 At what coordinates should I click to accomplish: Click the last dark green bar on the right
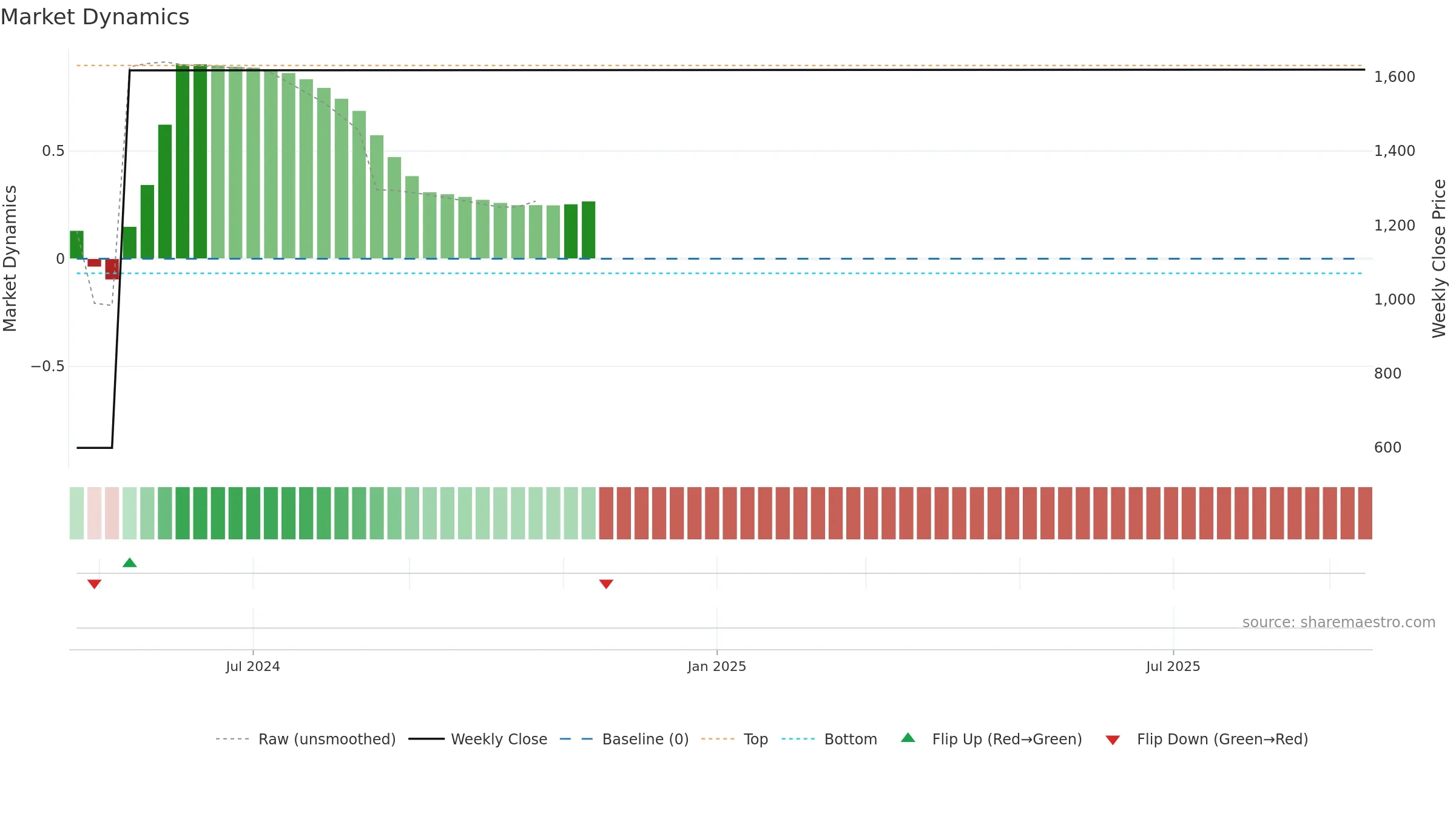[x=588, y=230]
